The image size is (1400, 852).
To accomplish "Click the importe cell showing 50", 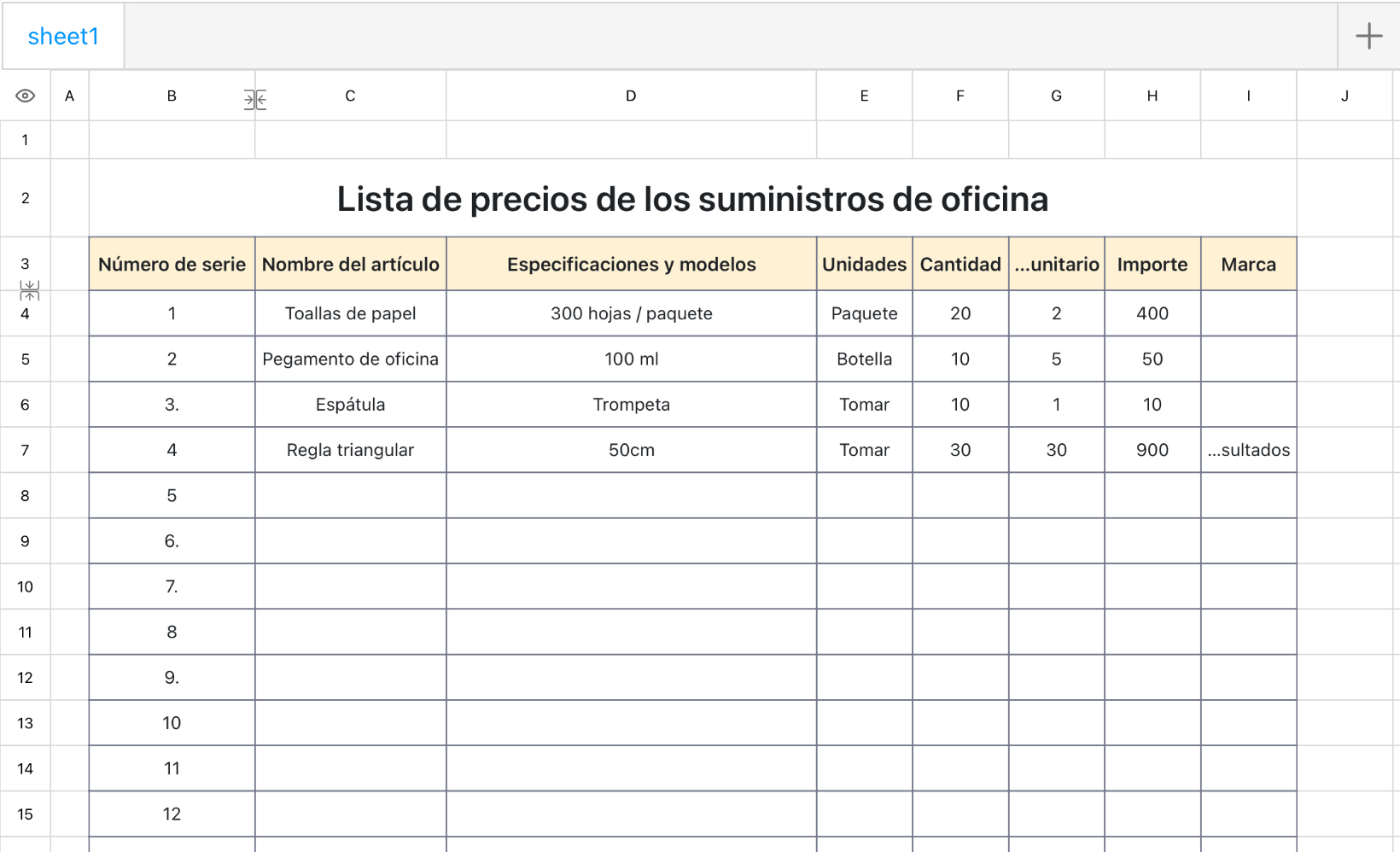I will tap(1152, 359).
